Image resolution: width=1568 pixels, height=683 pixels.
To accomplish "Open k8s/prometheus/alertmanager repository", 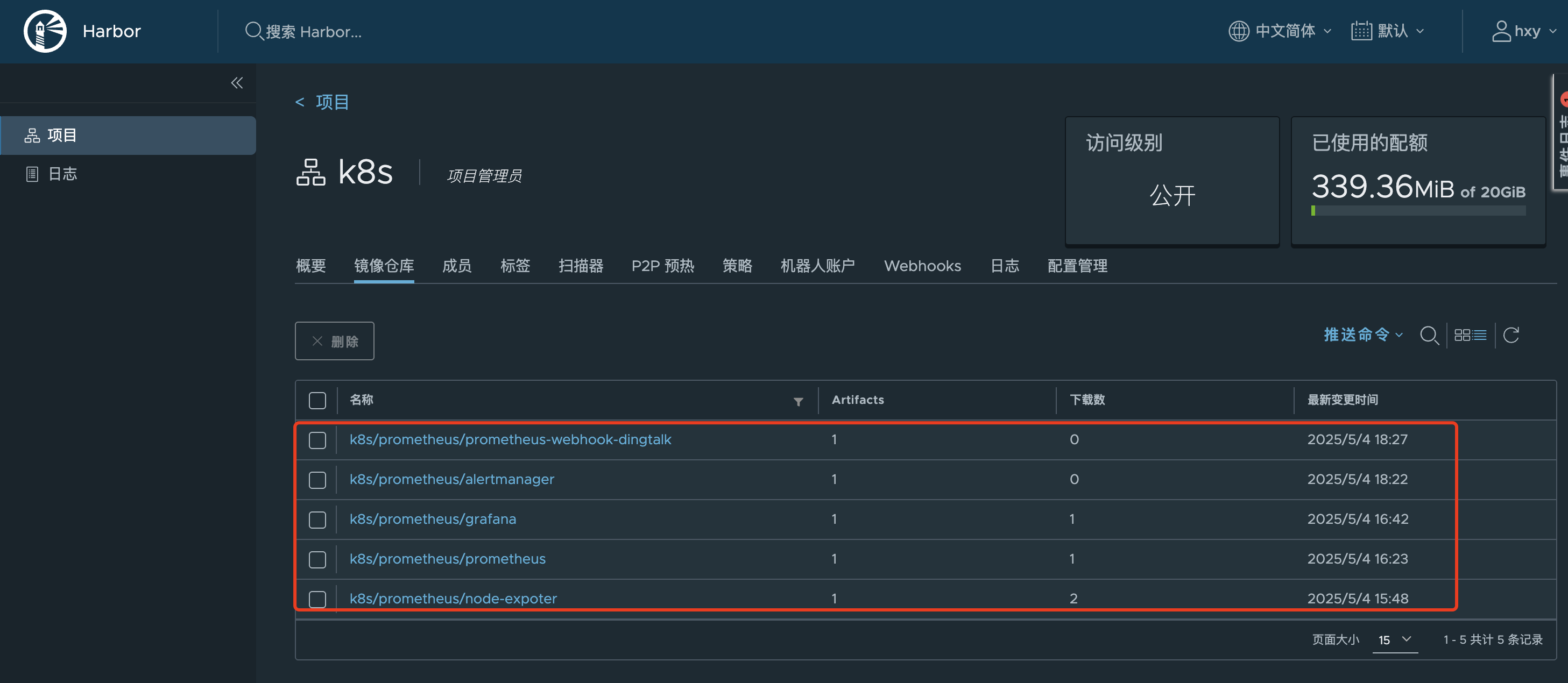I will tap(451, 479).
